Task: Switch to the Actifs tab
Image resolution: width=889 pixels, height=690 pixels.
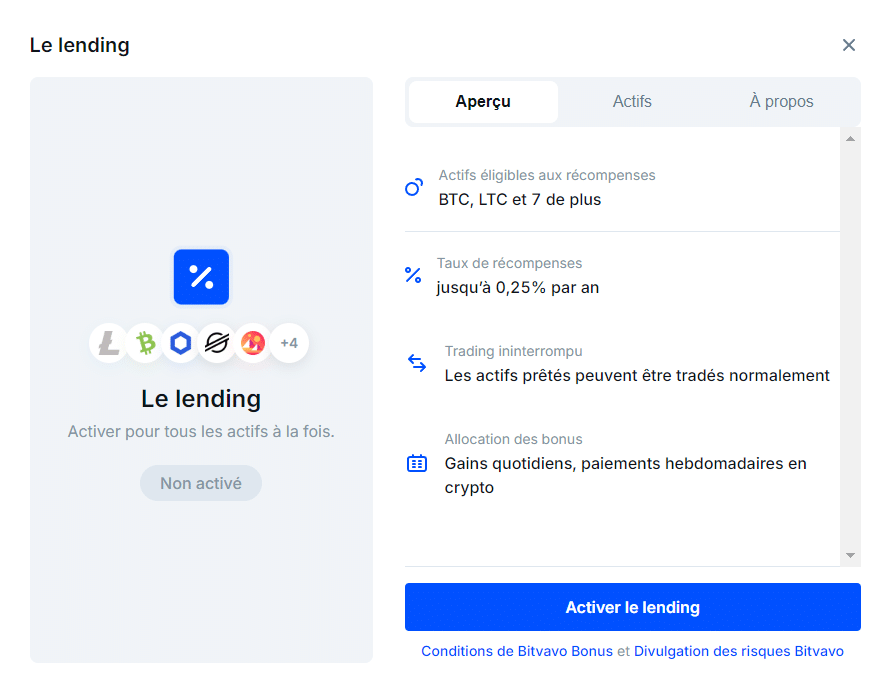Action: click(x=632, y=101)
